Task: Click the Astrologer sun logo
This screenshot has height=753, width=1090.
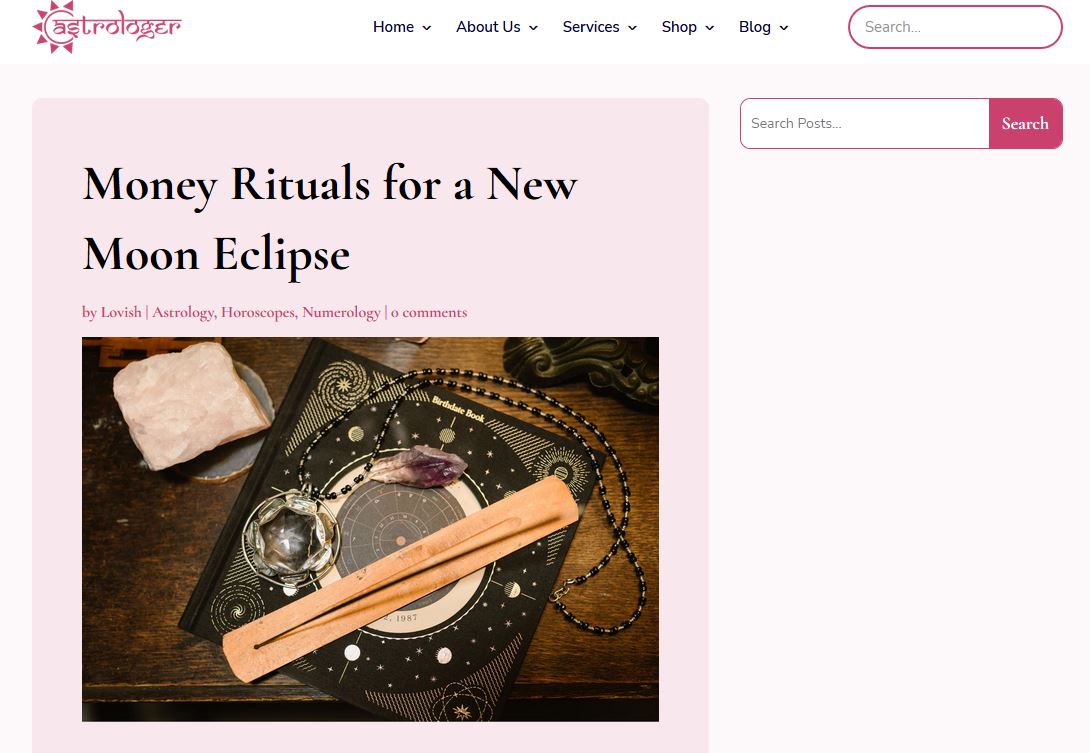Action: click(x=106, y=27)
